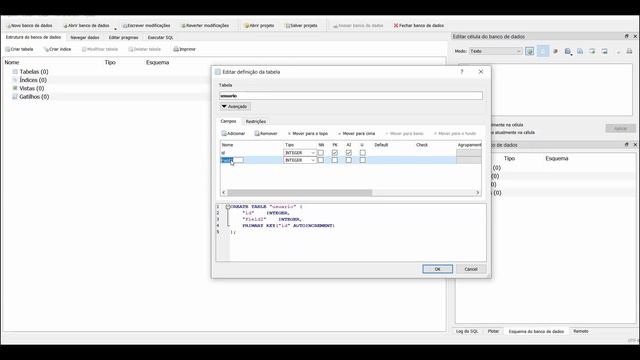Image resolution: width=640 pixels, height=360 pixels.
Task: Switch to Restrições tab in dialog
Action: 256,122
